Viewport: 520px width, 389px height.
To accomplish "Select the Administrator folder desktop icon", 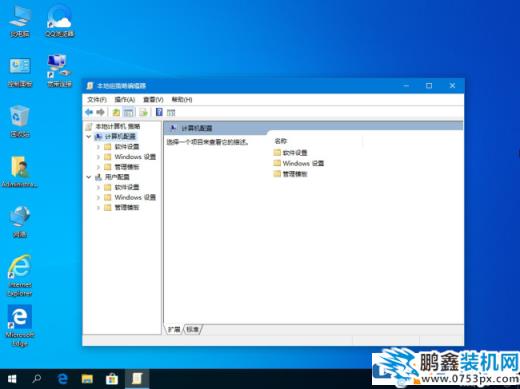I will tap(20, 172).
